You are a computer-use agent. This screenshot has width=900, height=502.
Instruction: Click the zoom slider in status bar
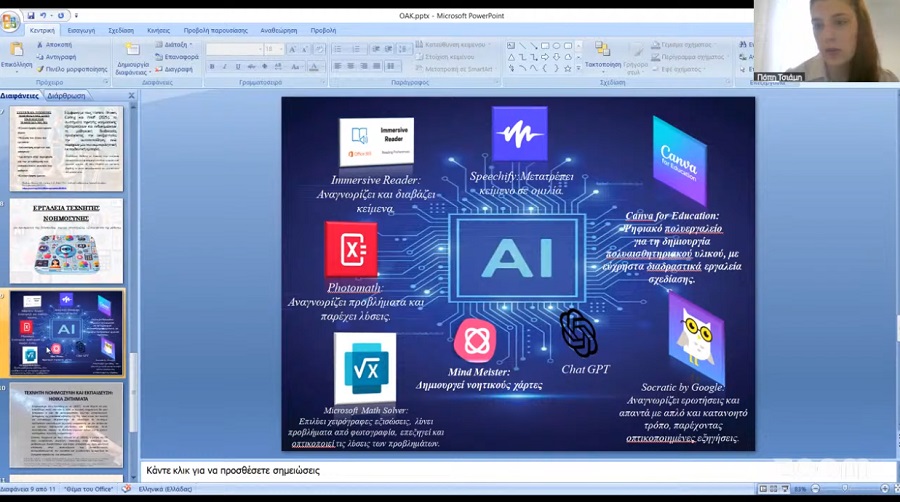tap(844, 489)
